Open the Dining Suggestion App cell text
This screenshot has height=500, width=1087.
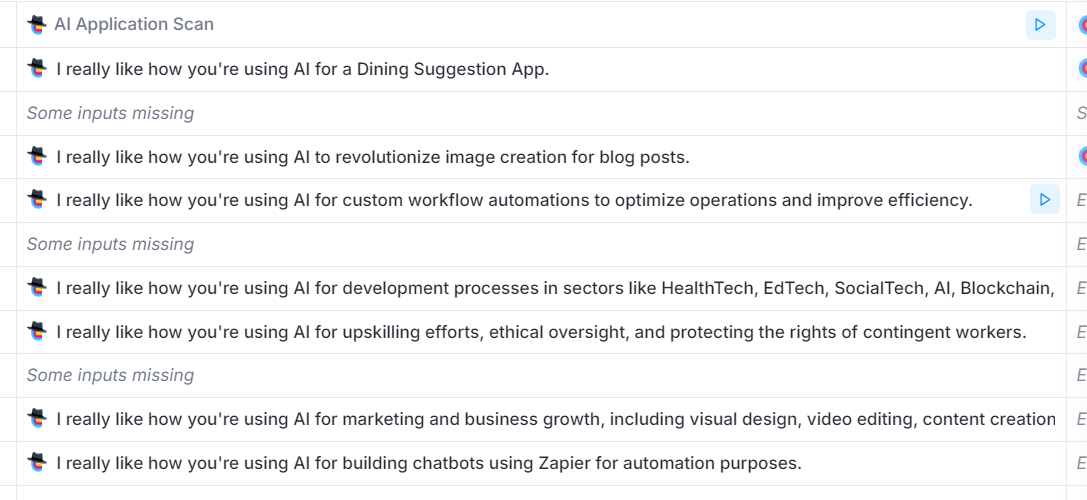pos(302,69)
